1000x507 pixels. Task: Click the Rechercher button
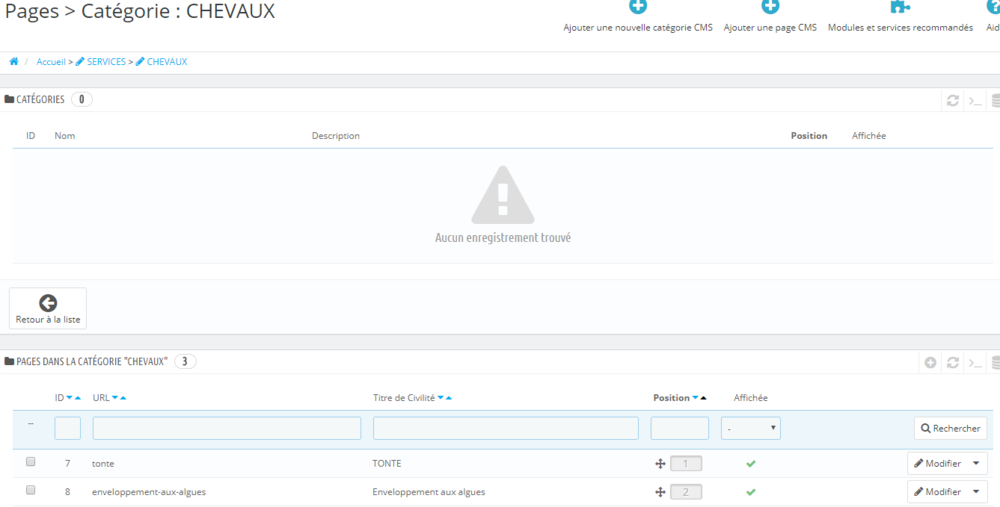coord(950,429)
